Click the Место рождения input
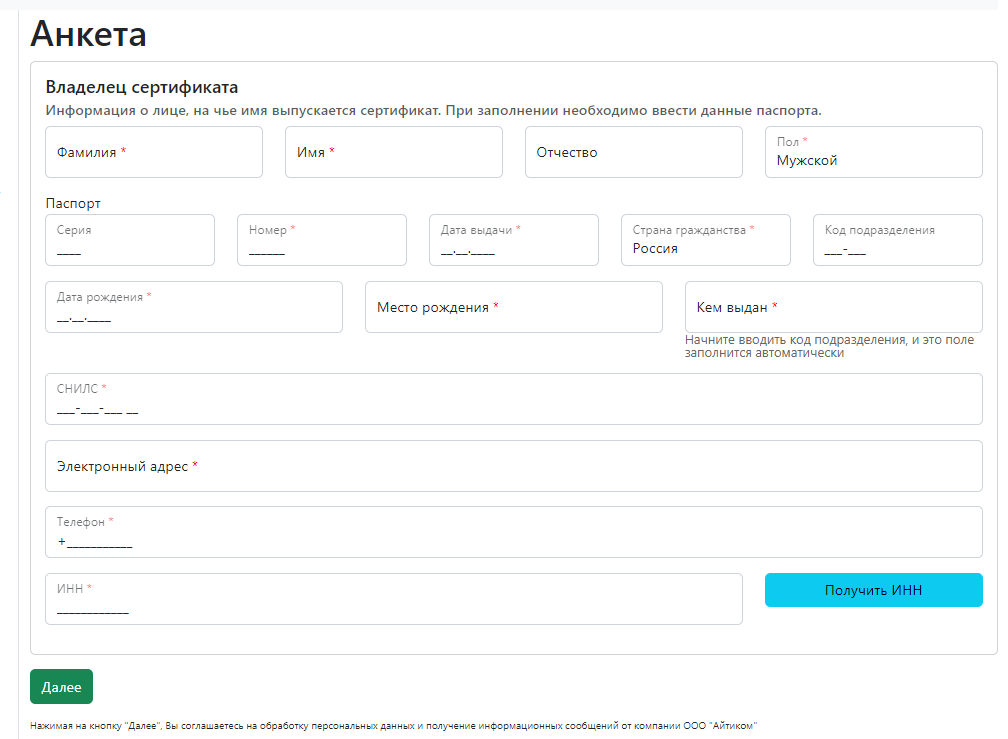1008x739 pixels. 513,307
